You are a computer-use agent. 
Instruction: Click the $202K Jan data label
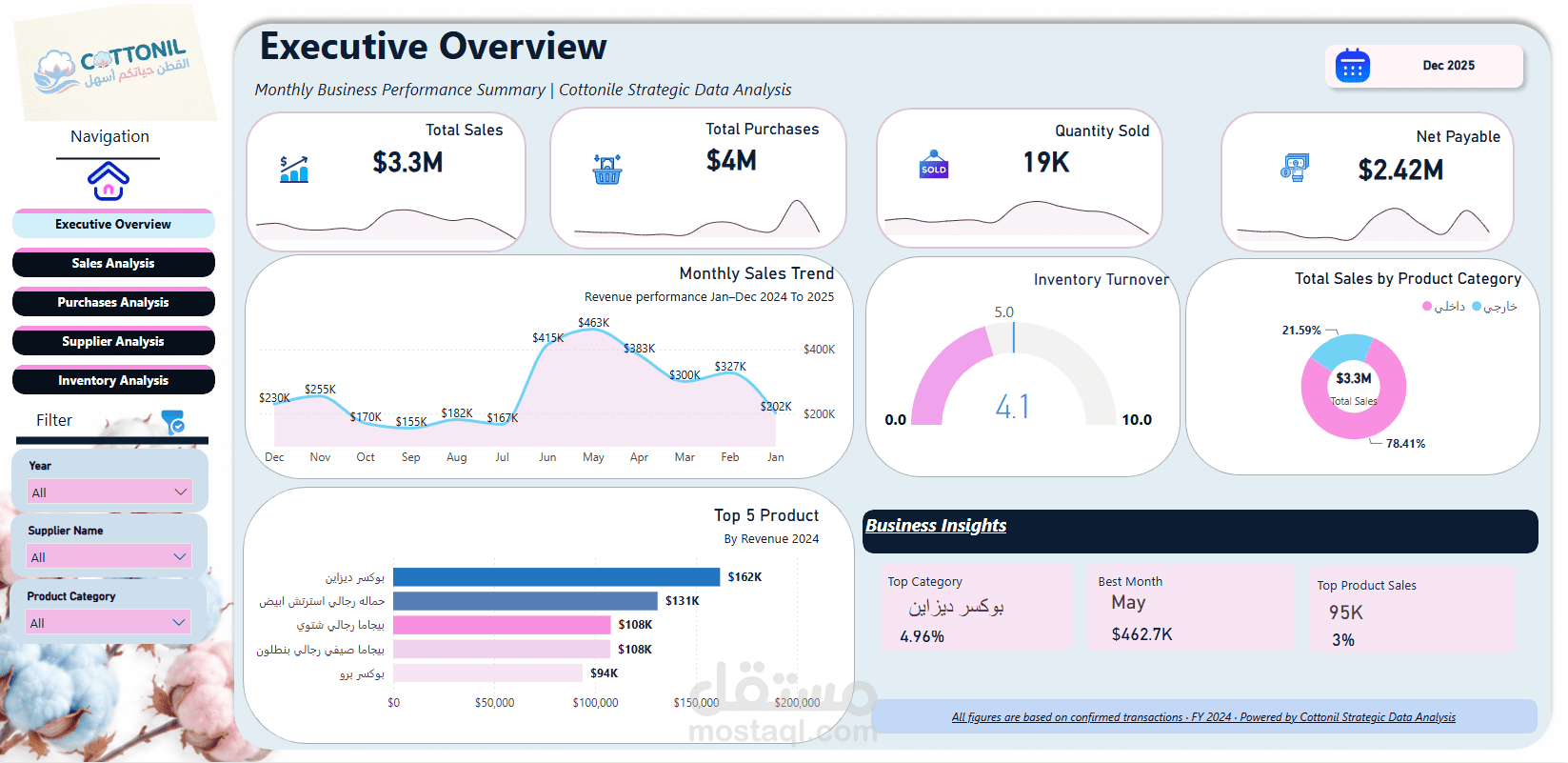point(776,406)
